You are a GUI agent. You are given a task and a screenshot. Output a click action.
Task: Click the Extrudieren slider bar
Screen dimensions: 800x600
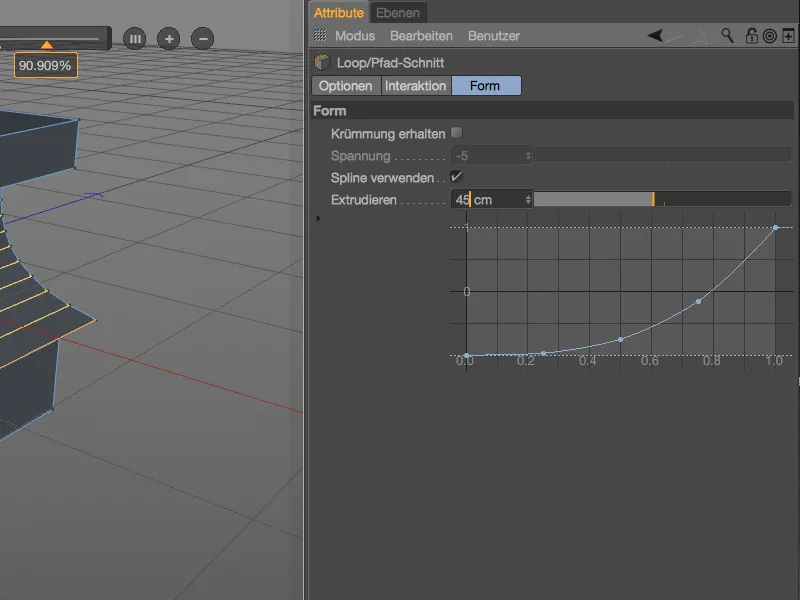662,199
